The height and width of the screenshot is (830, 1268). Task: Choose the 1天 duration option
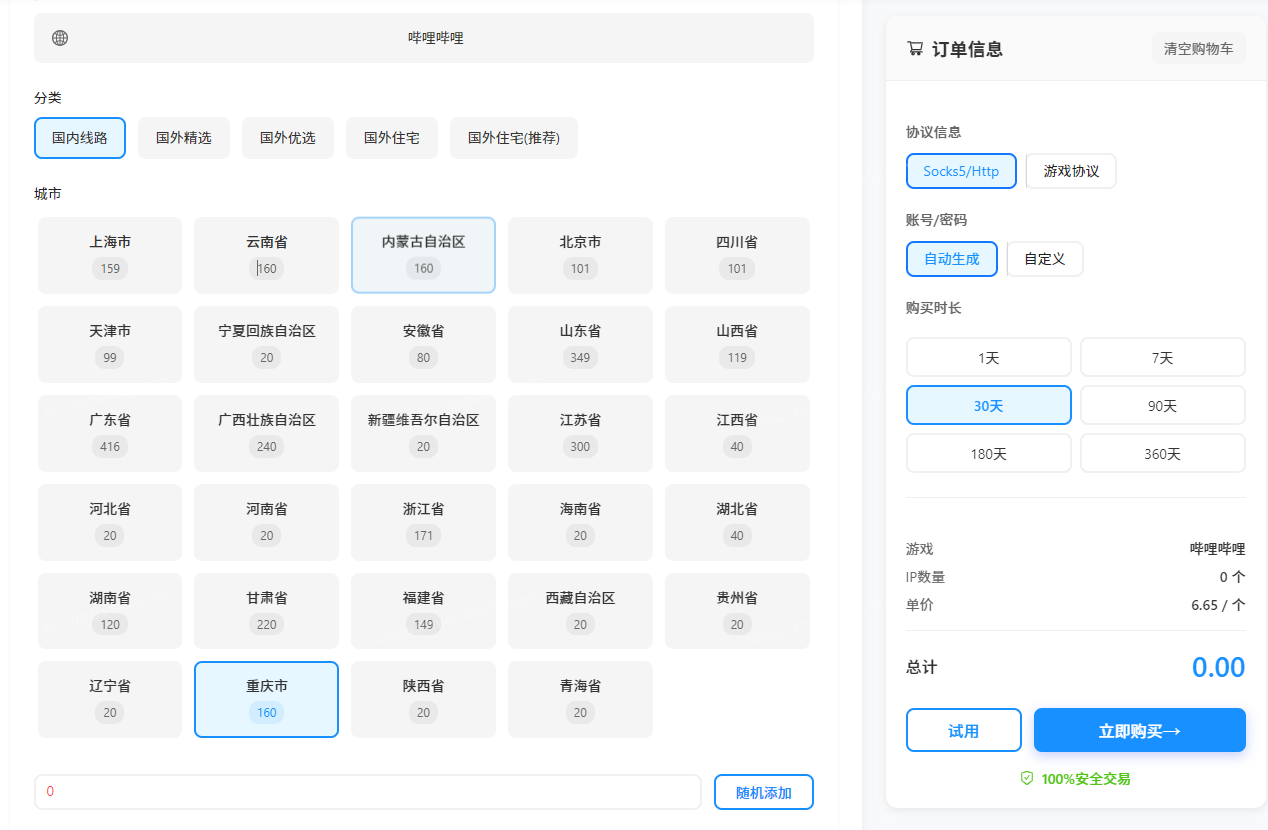pyautogui.click(x=988, y=357)
